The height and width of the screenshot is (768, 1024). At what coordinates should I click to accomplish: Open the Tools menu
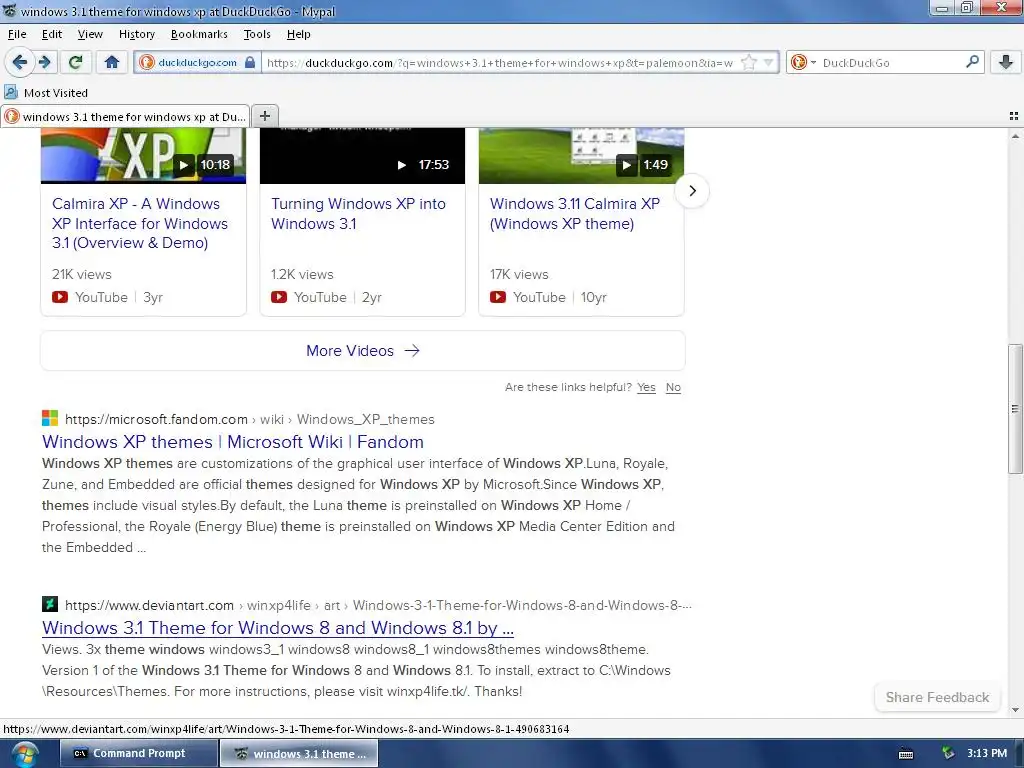pyautogui.click(x=257, y=34)
